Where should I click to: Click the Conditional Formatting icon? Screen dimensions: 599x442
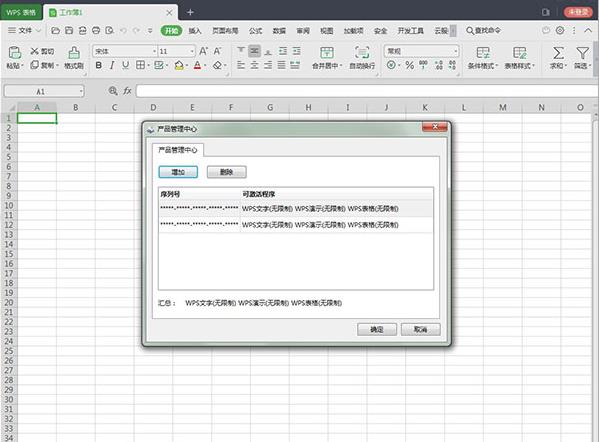click(483, 52)
